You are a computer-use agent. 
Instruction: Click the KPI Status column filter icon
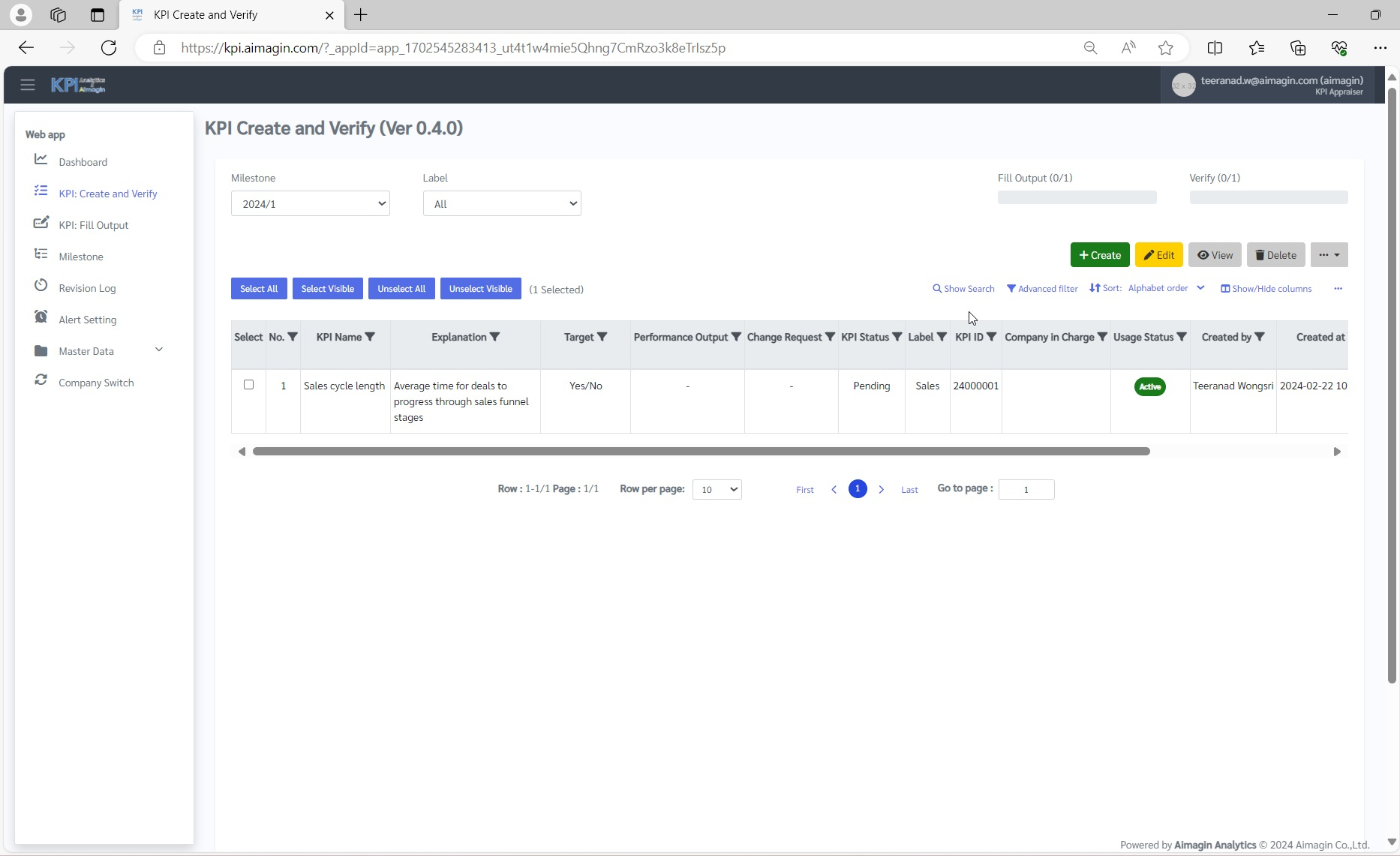pos(897,337)
